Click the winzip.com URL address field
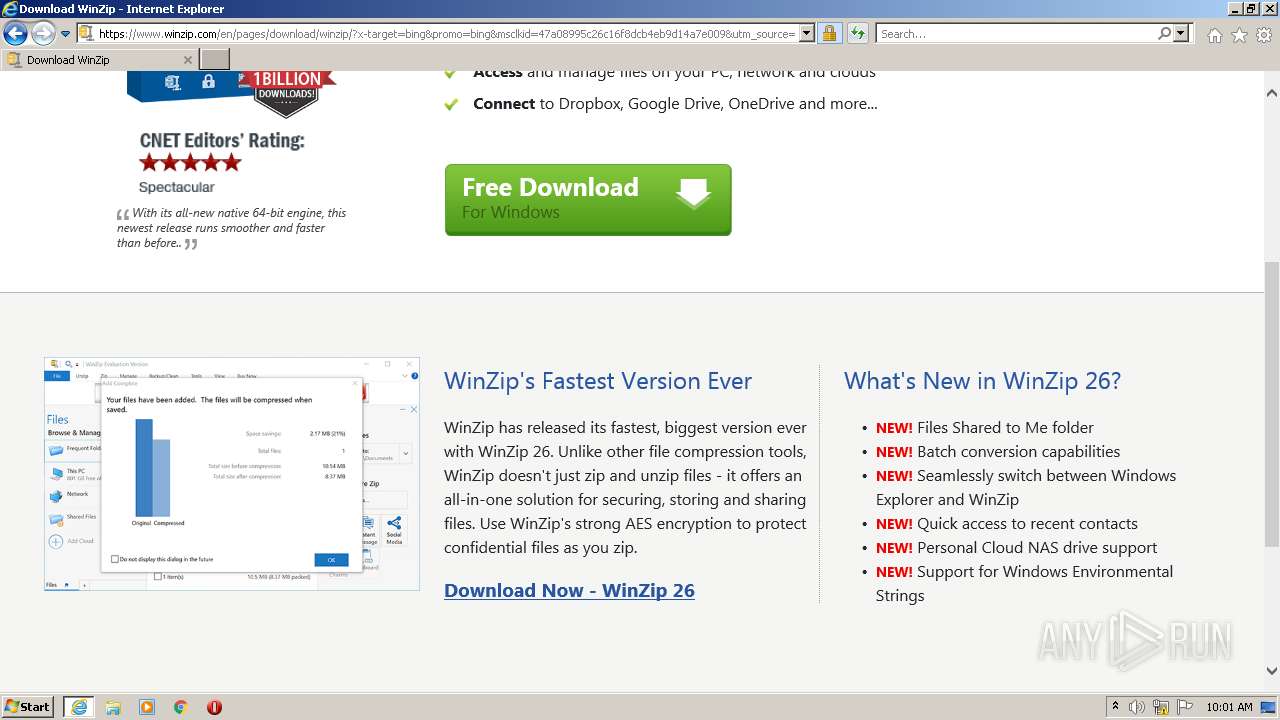The image size is (1280, 720). (x=447, y=34)
